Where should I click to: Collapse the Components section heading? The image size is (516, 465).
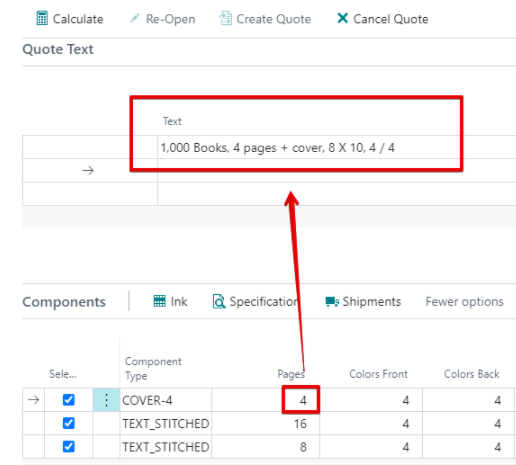point(64,302)
